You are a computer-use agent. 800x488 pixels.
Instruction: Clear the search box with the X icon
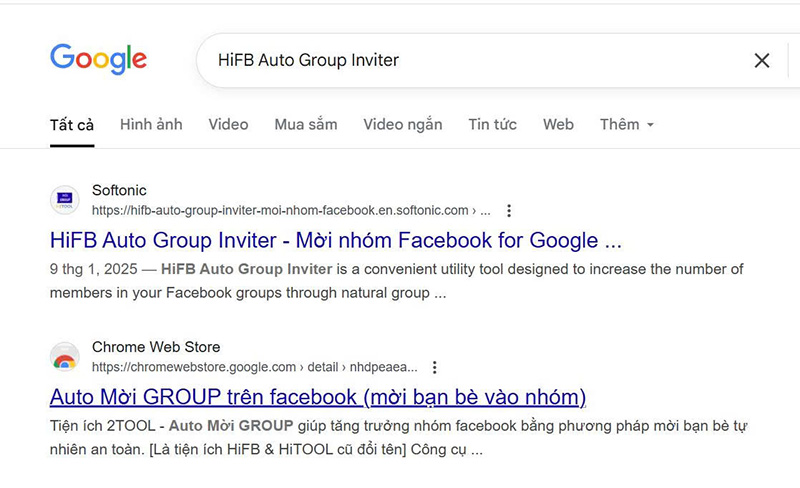[762, 61]
